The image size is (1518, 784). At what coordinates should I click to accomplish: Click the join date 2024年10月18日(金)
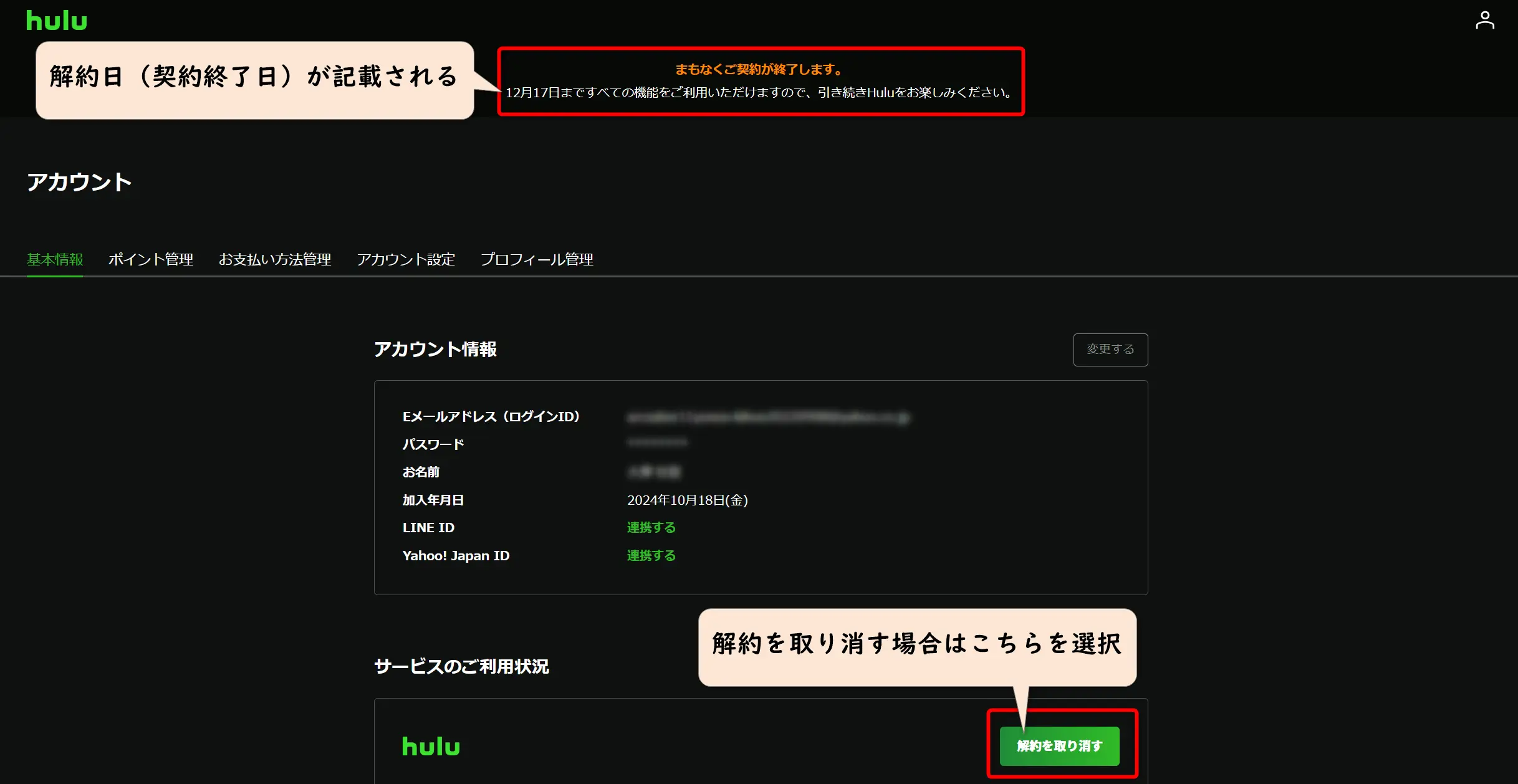(x=687, y=500)
